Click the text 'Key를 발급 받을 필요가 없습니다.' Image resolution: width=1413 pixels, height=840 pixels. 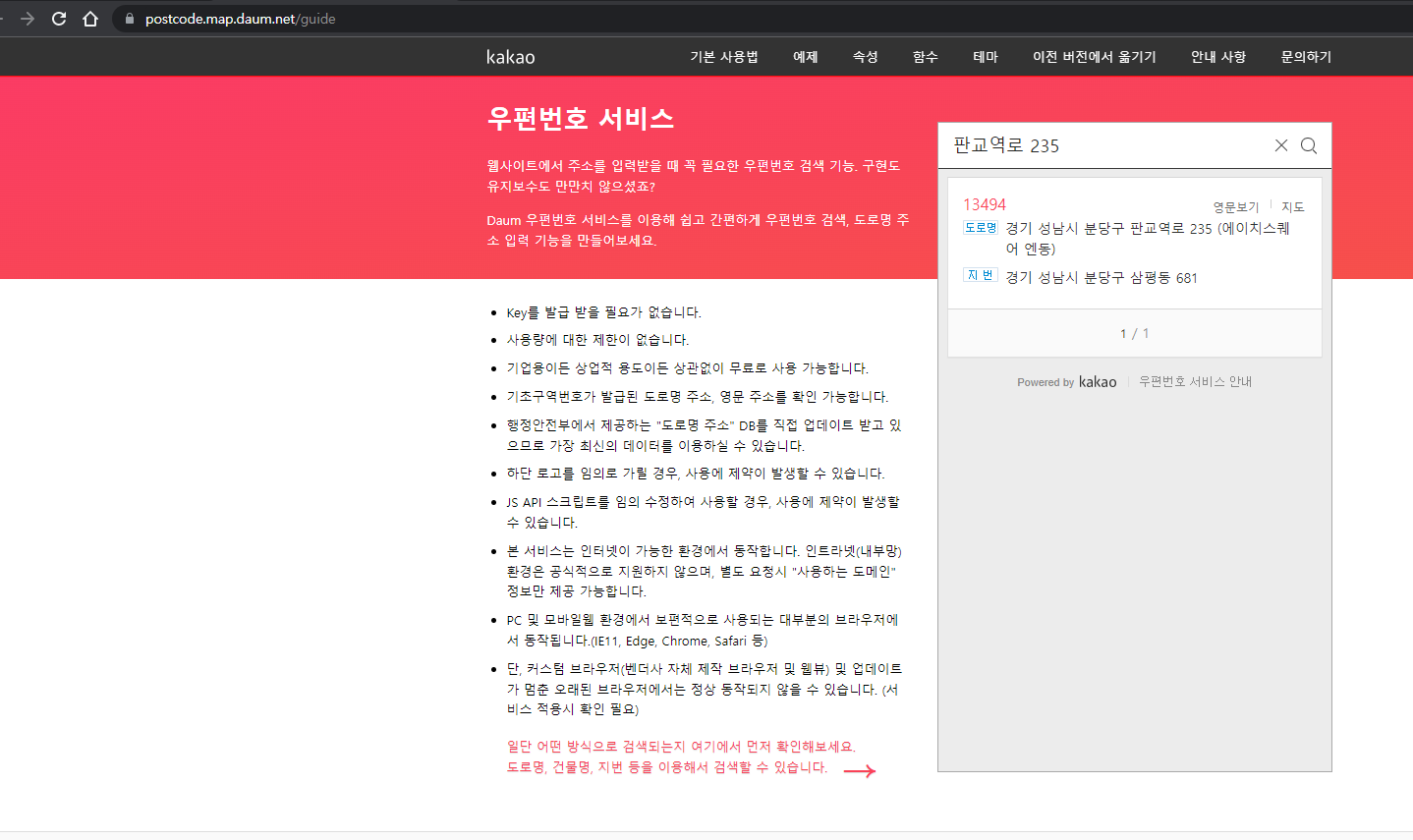[x=603, y=312]
